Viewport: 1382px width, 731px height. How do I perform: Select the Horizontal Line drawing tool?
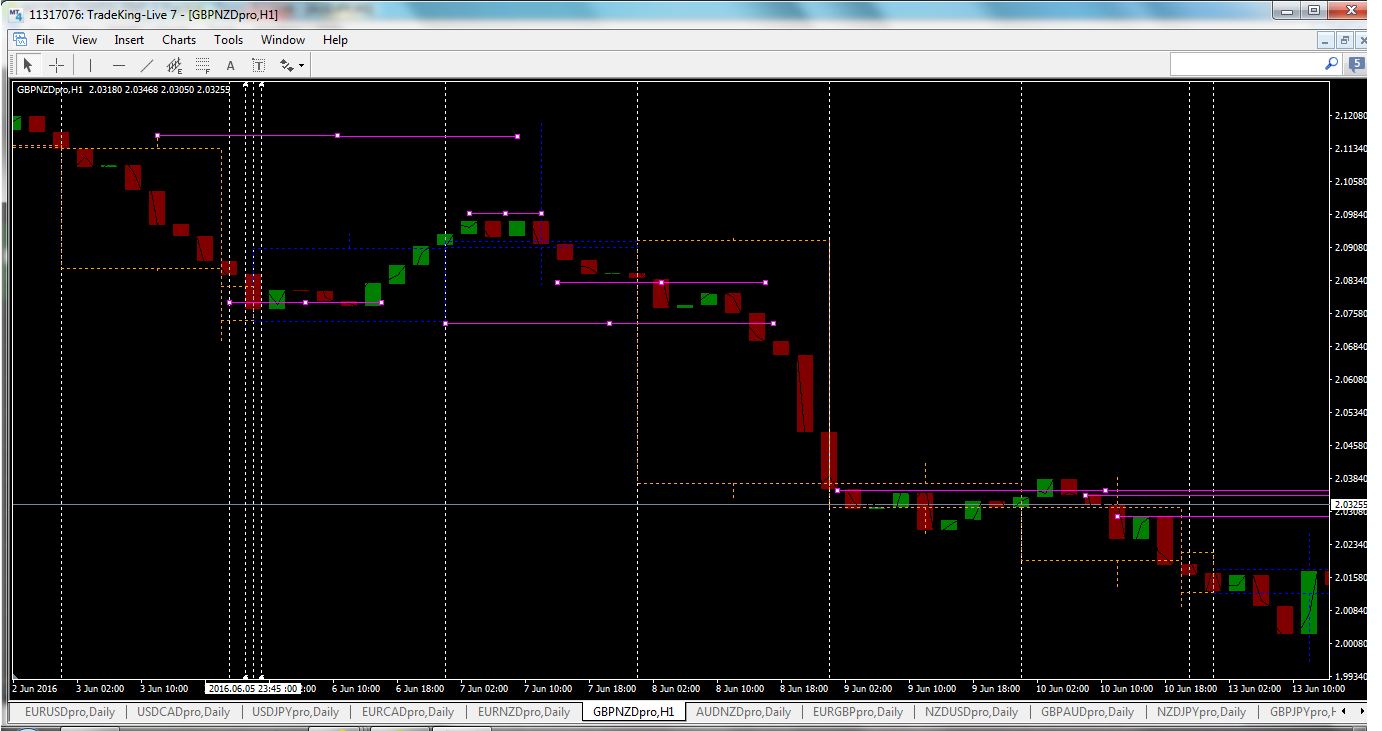click(x=117, y=64)
